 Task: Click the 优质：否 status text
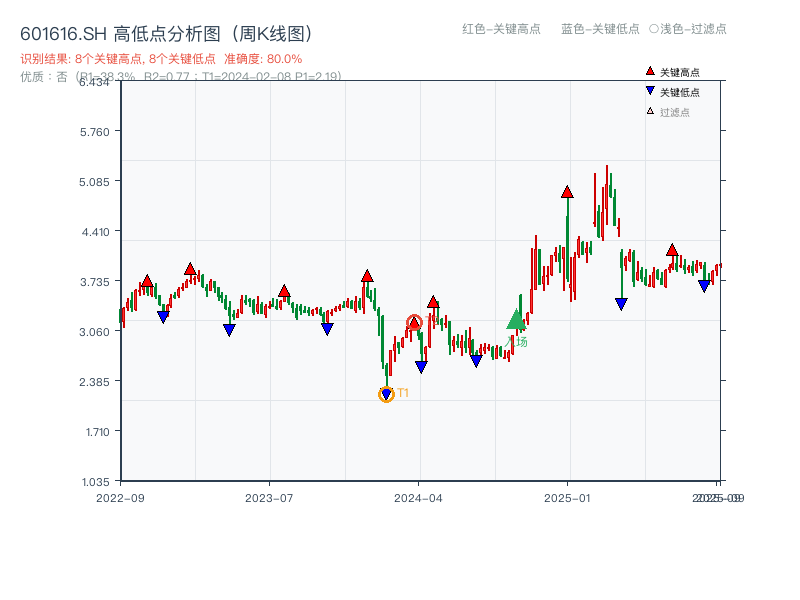[x=42, y=75]
